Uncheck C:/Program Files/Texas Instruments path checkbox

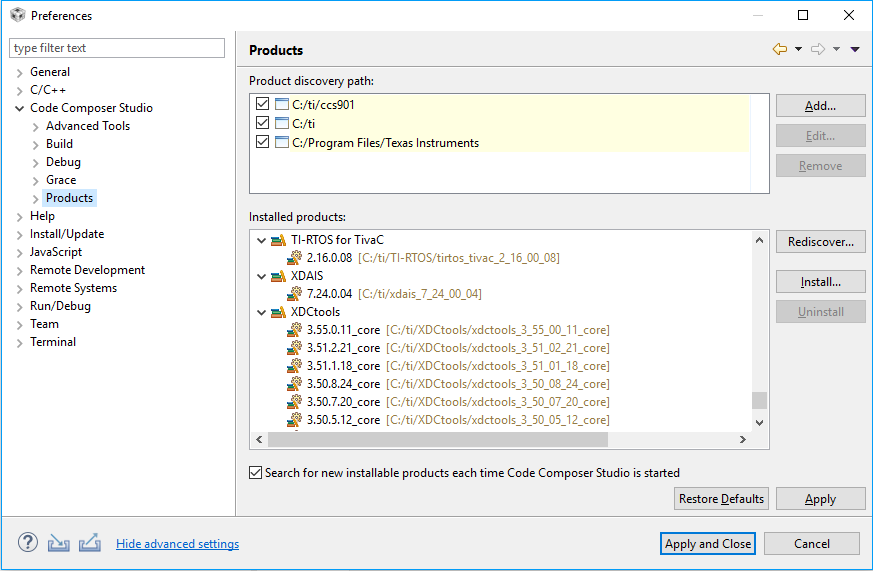pos(262,142)
